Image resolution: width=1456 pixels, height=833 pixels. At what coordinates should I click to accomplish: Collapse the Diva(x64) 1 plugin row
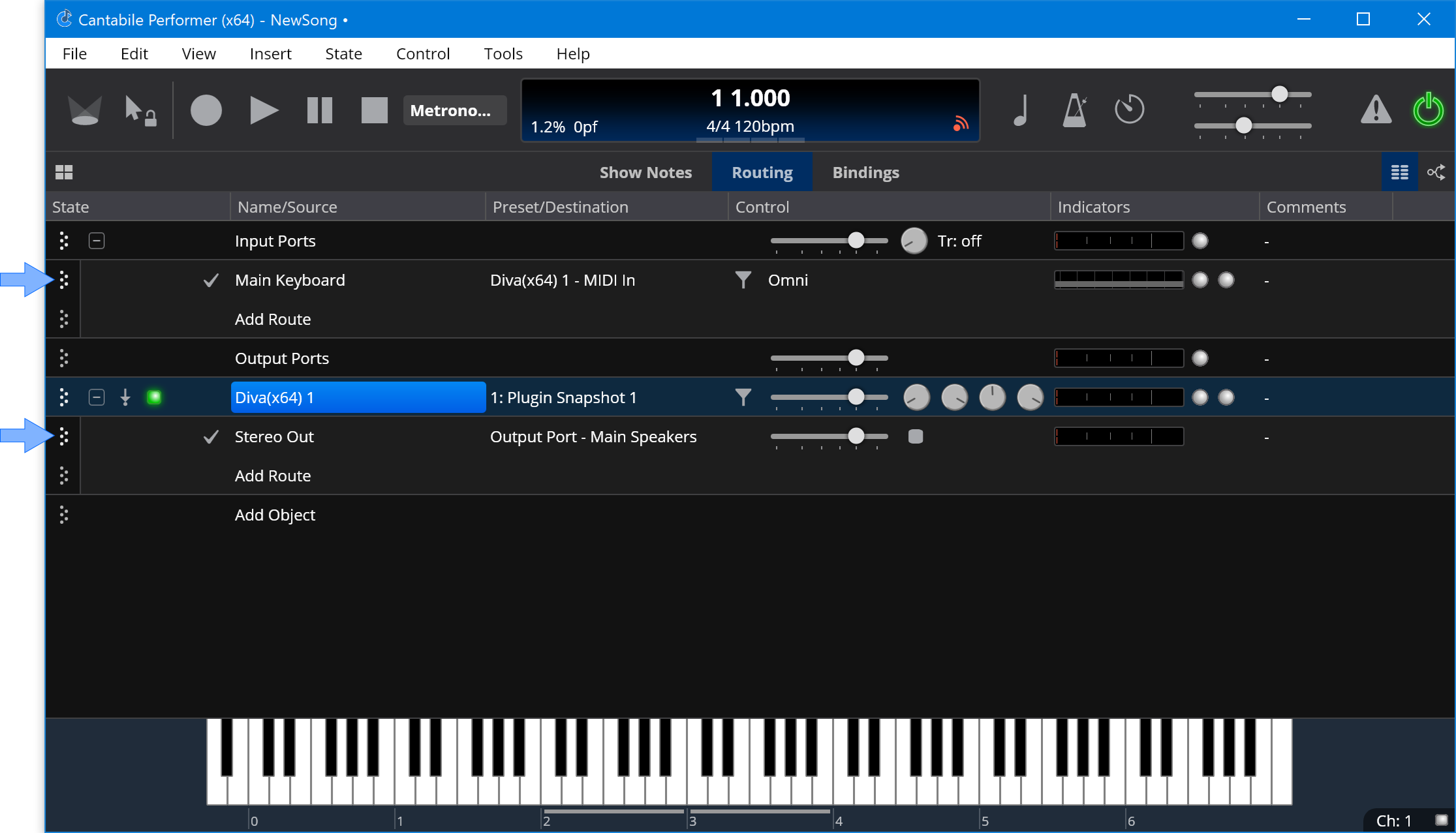tap(96, 397)
